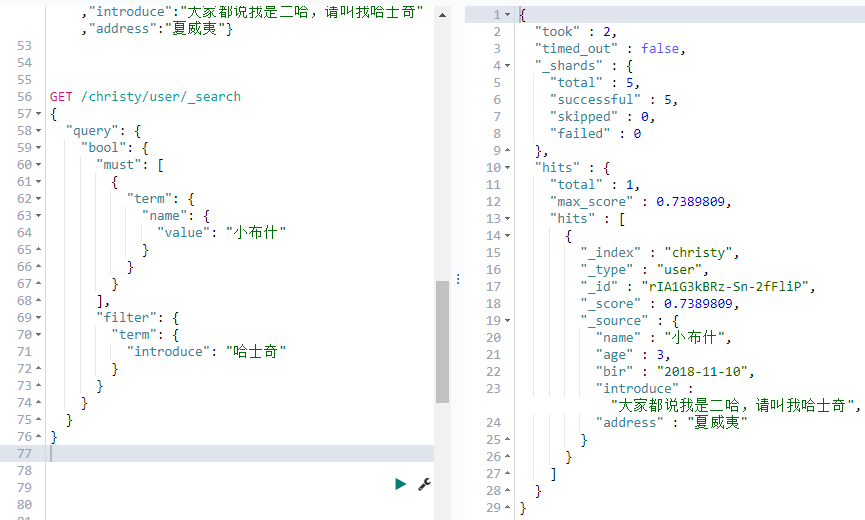This screenshot has width=865, height=520.
Task: Click the _id value rIA1G3kBRz-Sn-2fFliP
Action: (x=724, y=287)
